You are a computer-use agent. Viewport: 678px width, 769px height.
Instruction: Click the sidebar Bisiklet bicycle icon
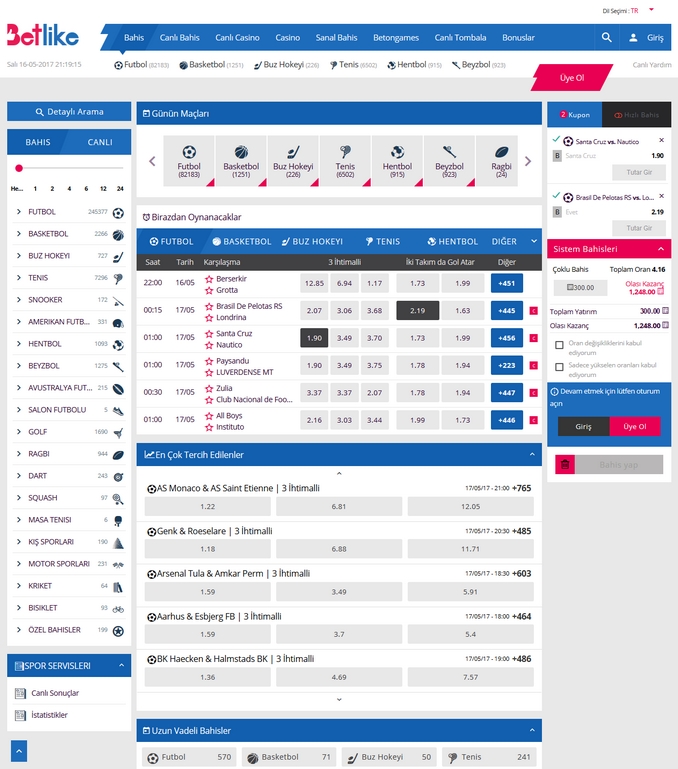(x=118, y=609)
